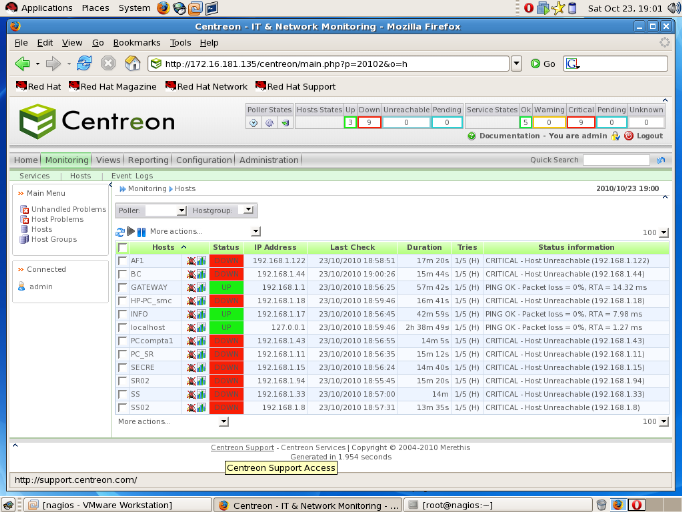
Task: Switch to the Reporting tab
Action: (x=148, y=160)
